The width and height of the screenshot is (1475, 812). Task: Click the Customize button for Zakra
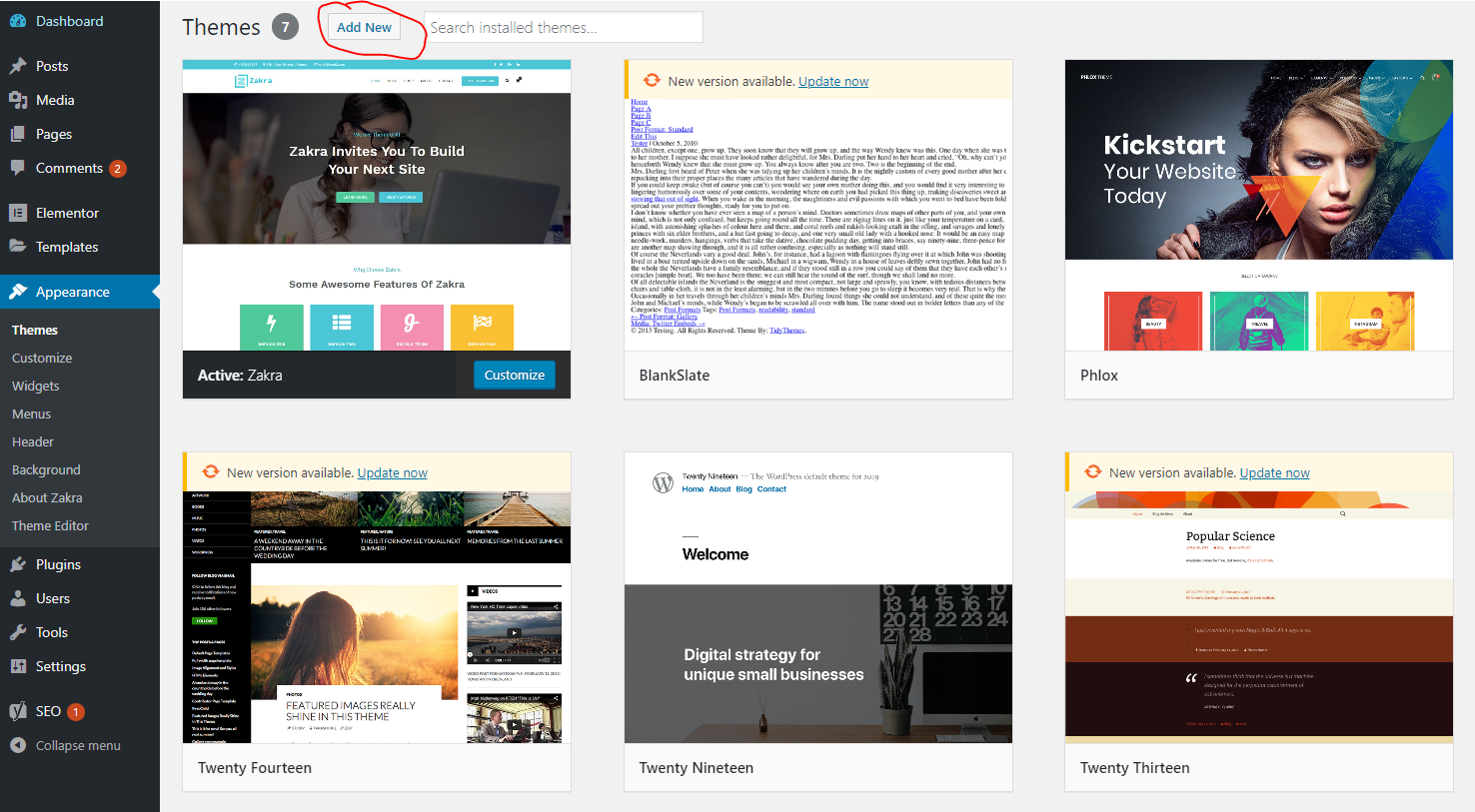point(515,375)
